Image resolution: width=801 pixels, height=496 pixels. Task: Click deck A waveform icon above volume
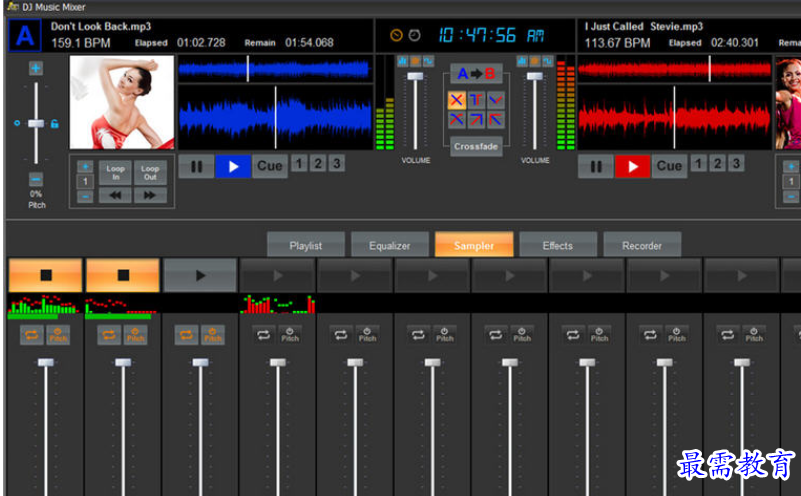pos(428,61)
